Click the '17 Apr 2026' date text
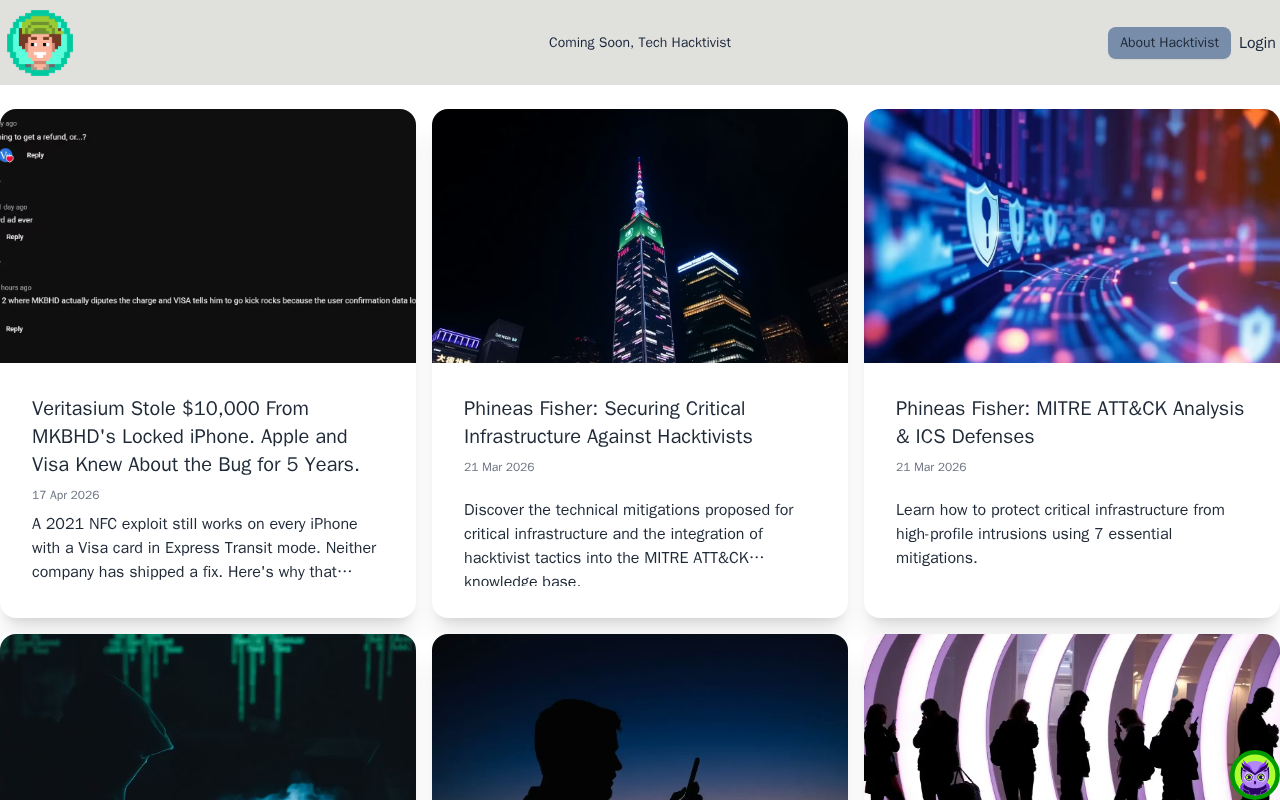1280x800 pixels. tap(66, 495)
